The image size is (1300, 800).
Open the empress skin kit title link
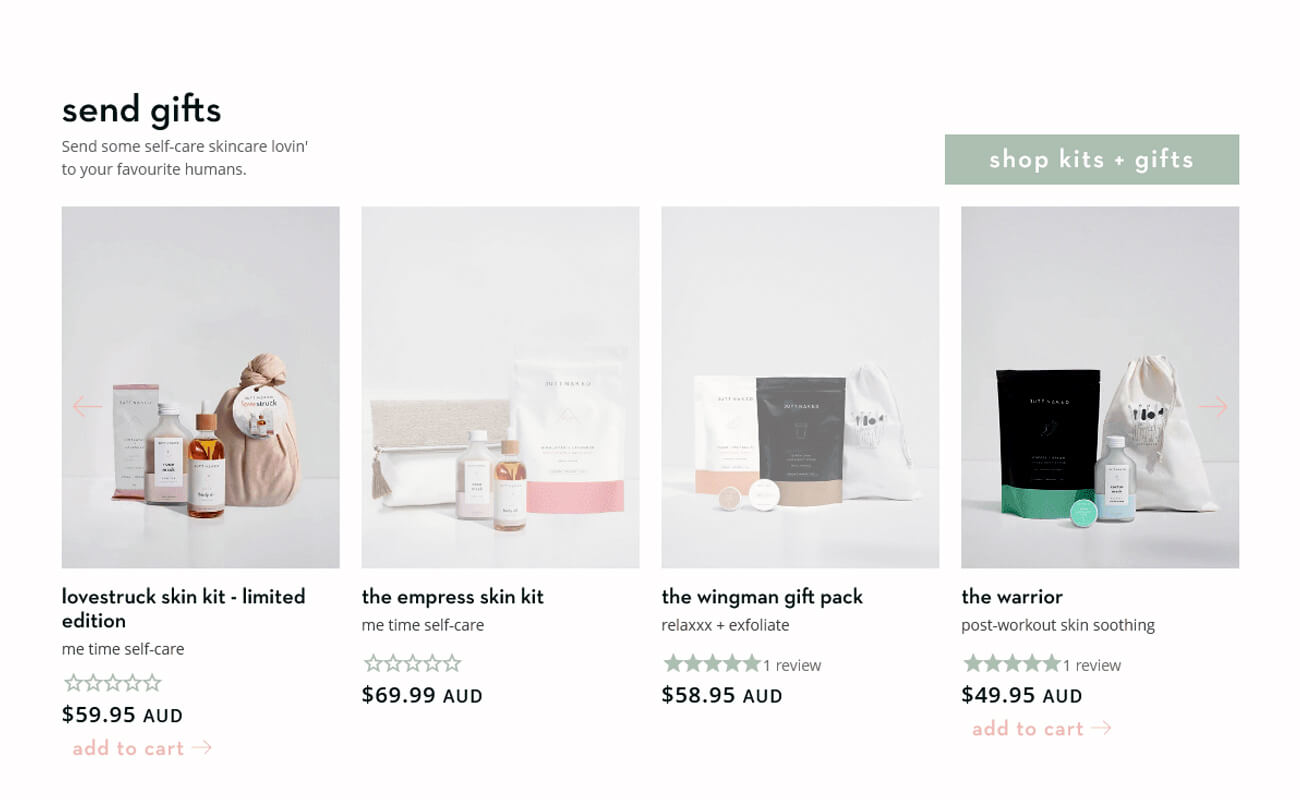coord(453,597)
